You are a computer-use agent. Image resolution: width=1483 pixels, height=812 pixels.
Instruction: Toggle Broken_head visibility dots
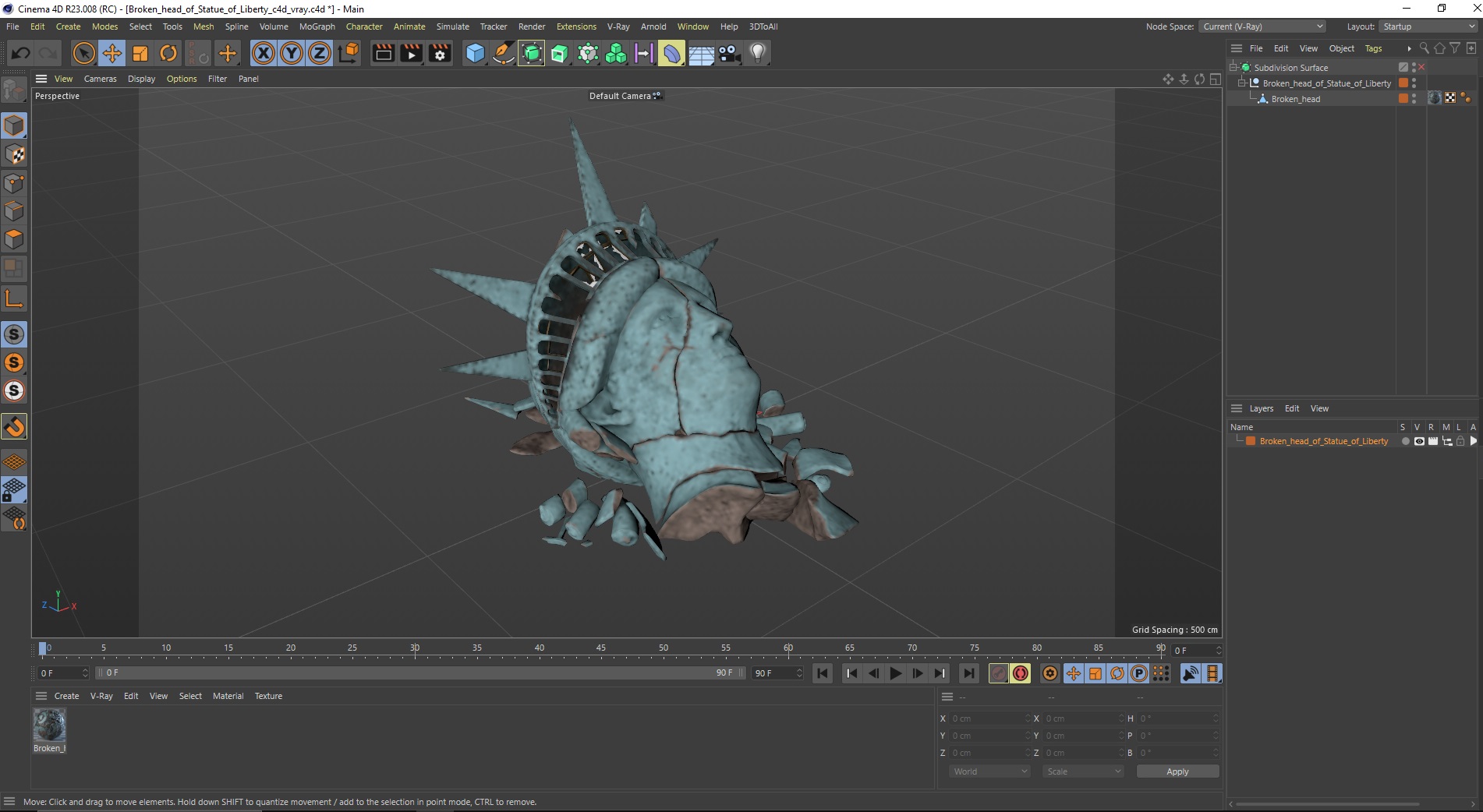click(x=1414, y=99)
